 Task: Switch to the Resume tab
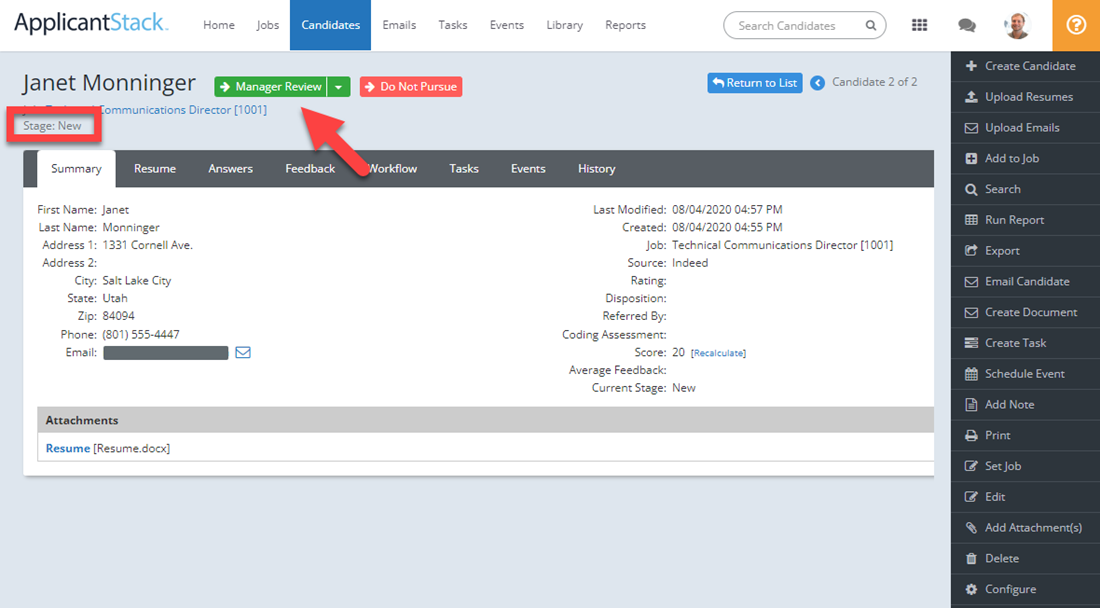[155, 169]
